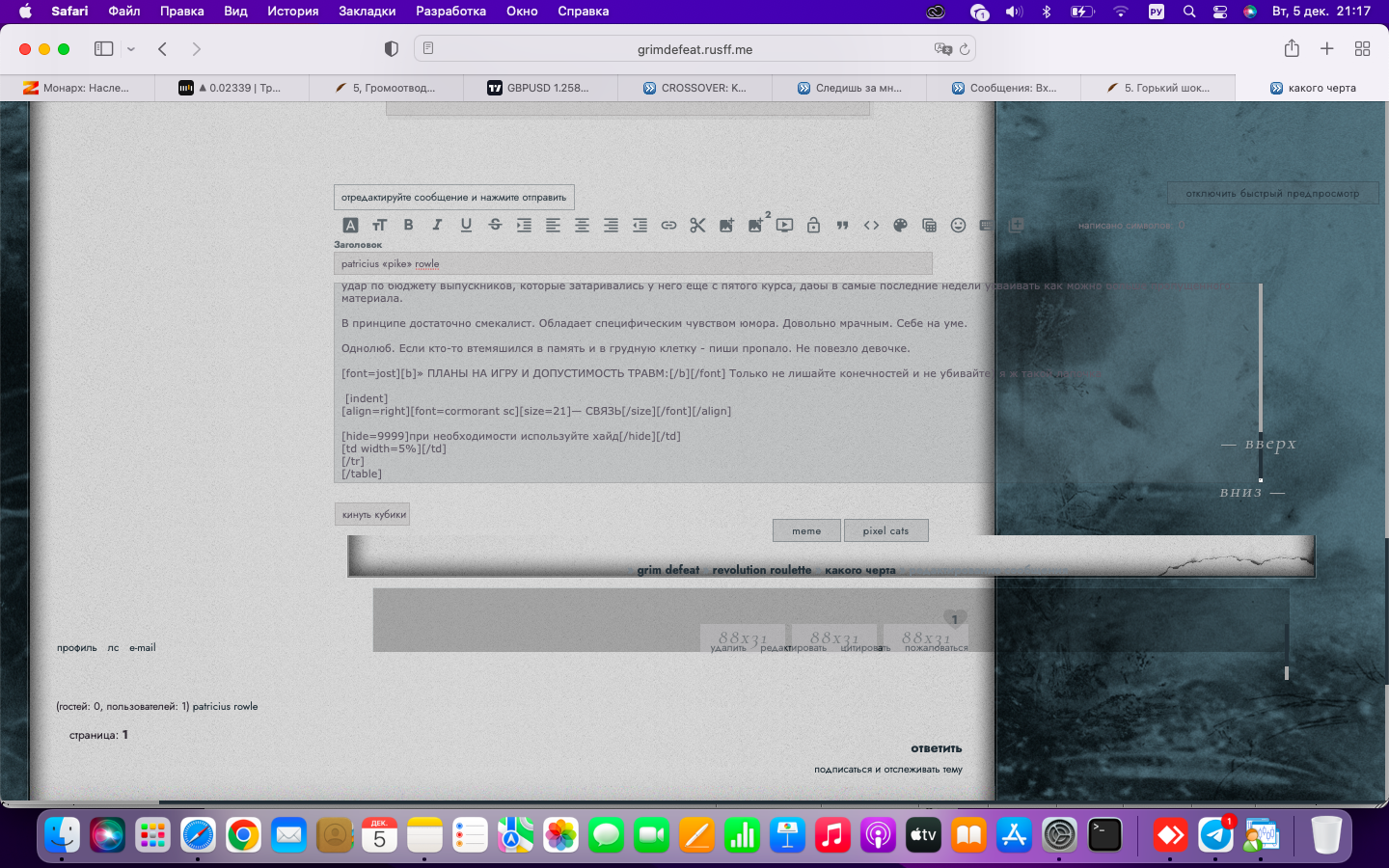Toggle bold text formatting
The width and height of the screenshot is (1389, 868).
[x=408, y=225]
